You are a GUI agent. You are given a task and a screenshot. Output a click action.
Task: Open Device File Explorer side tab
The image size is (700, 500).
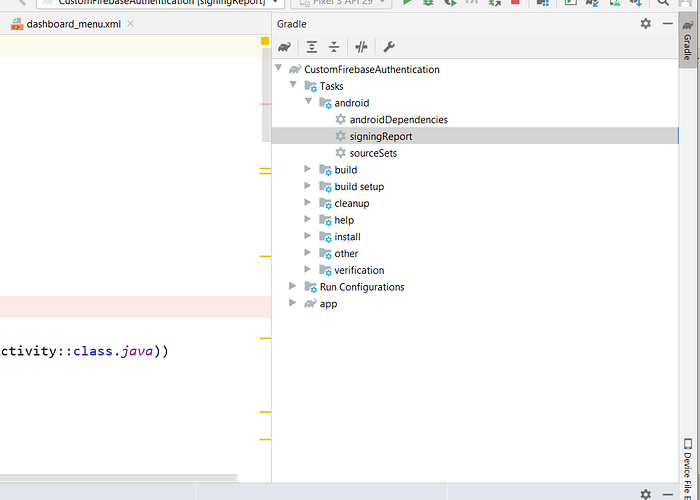688,469
